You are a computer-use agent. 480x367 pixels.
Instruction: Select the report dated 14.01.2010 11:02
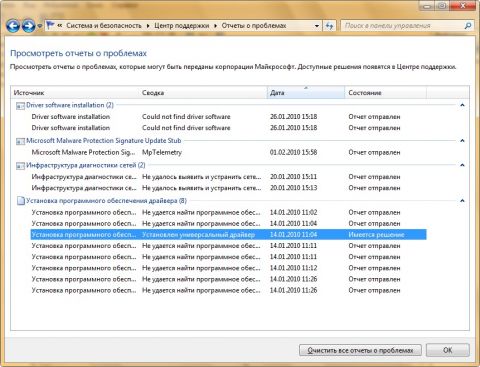228,212
